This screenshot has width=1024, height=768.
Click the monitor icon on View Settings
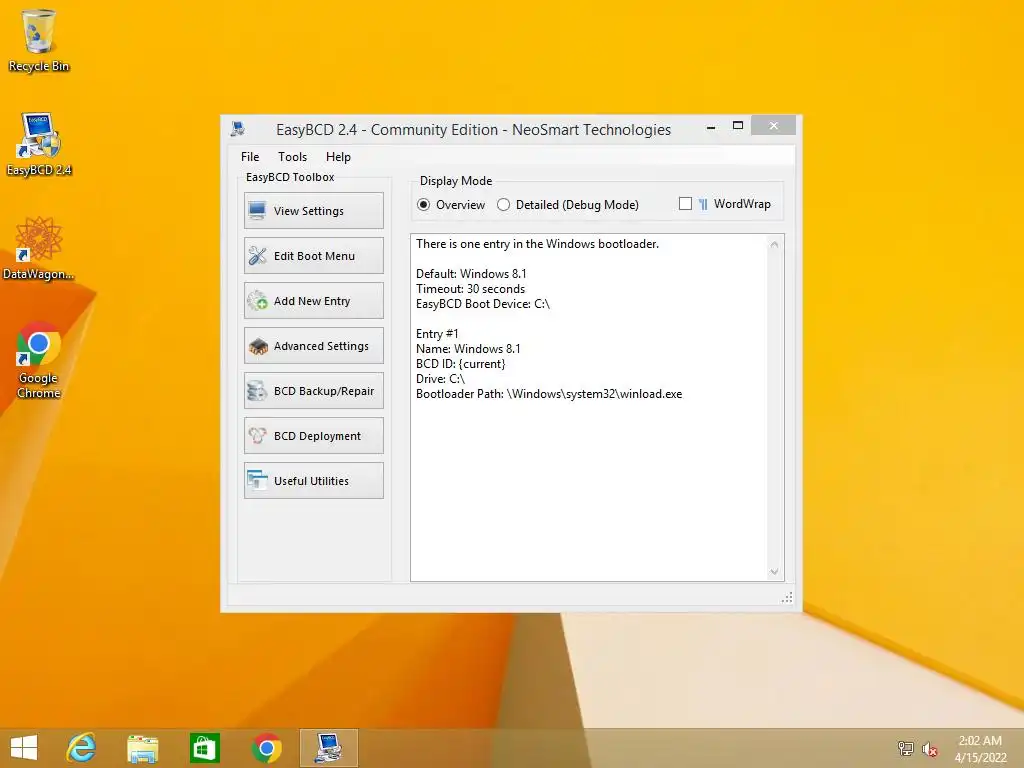(x=257, y=210)
